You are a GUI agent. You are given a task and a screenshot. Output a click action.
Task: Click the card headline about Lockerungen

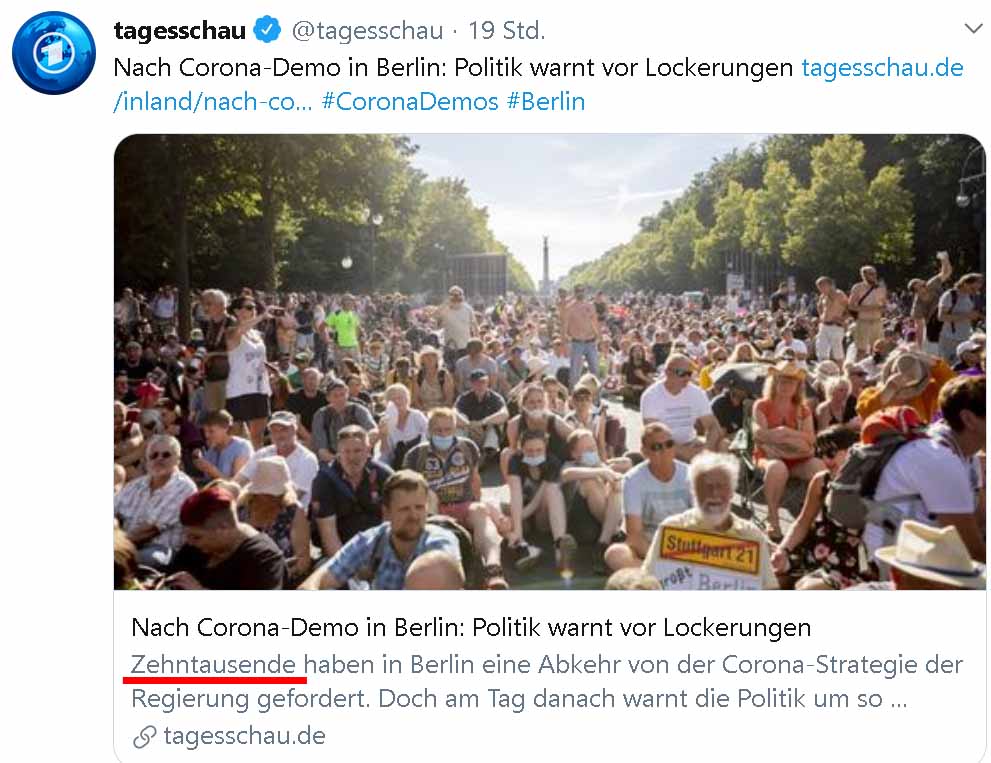(x=471, y=628)
